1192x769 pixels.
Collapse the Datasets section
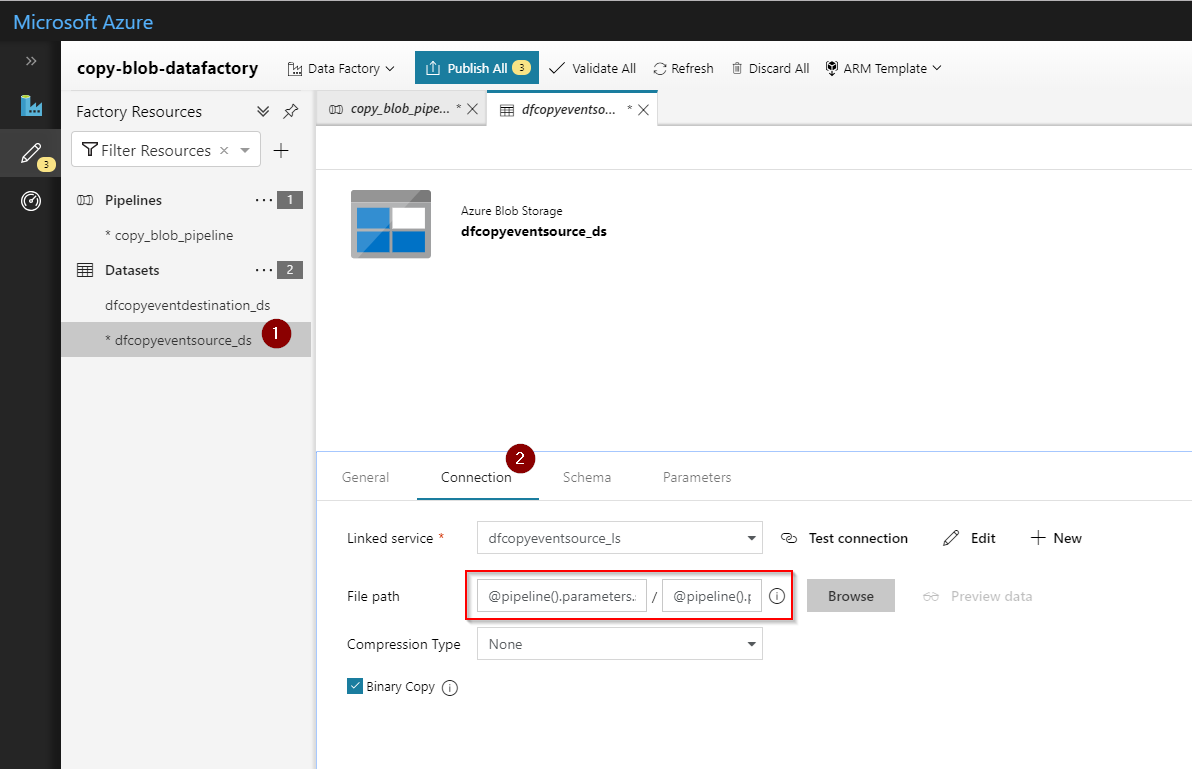(132, 270)
